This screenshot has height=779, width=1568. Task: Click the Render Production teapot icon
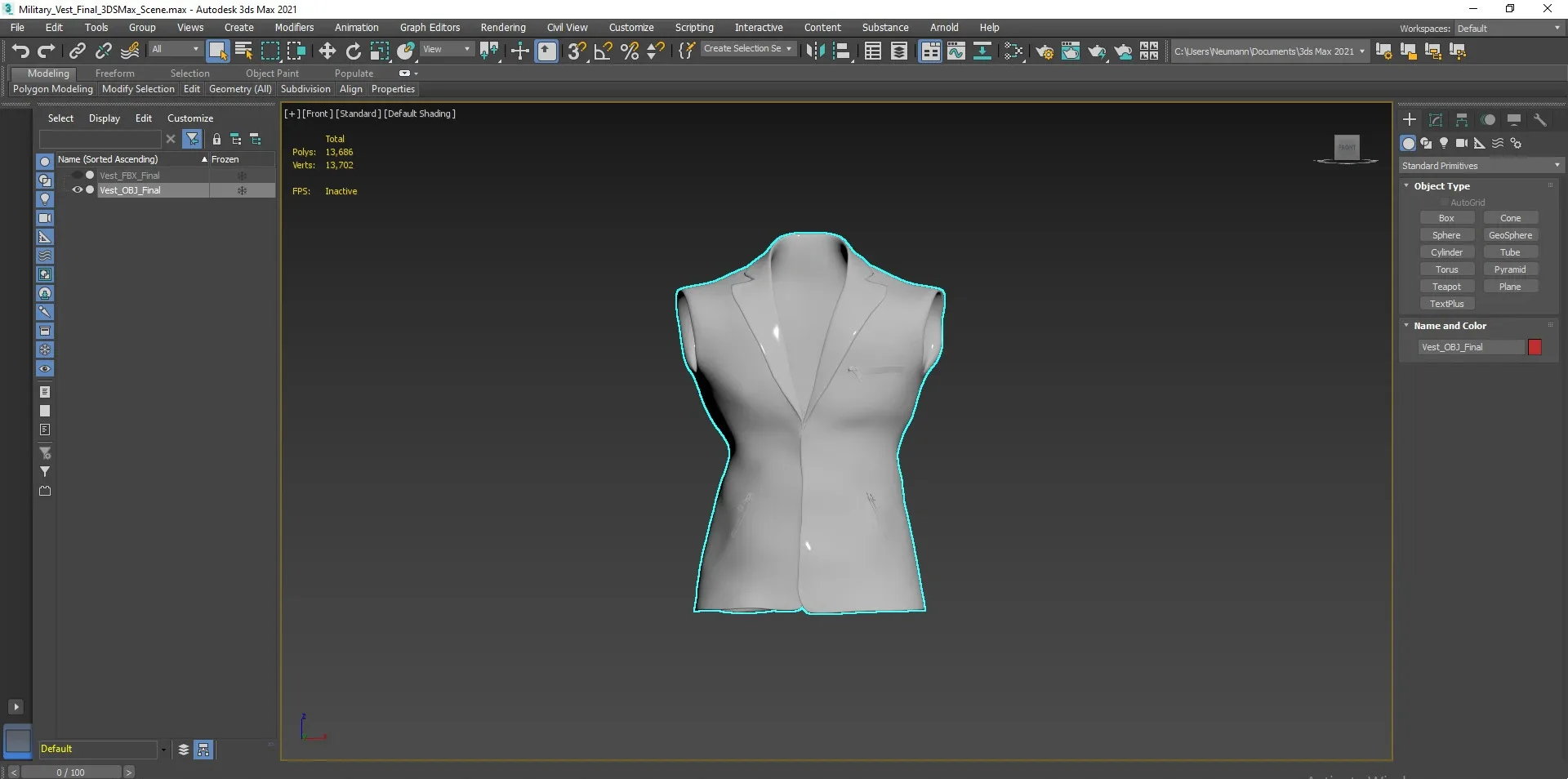pos(1096,51)
